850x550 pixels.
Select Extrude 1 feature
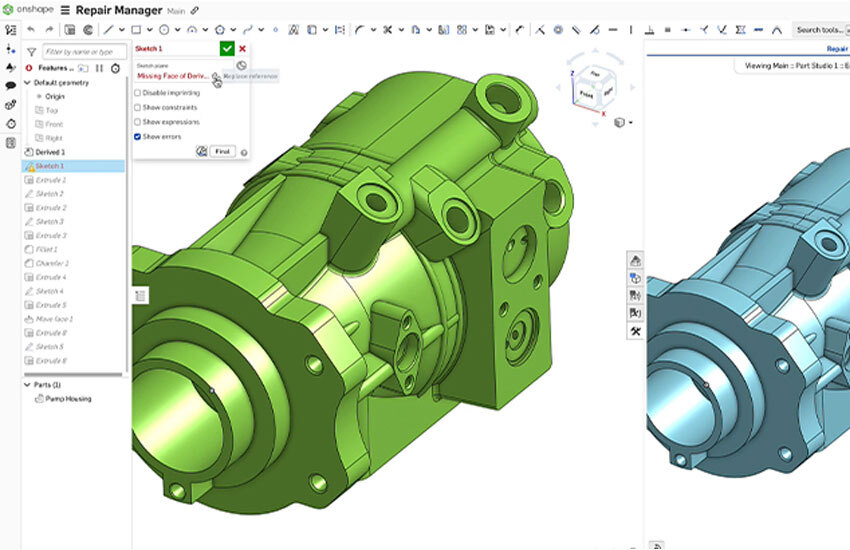pos(50,180)
